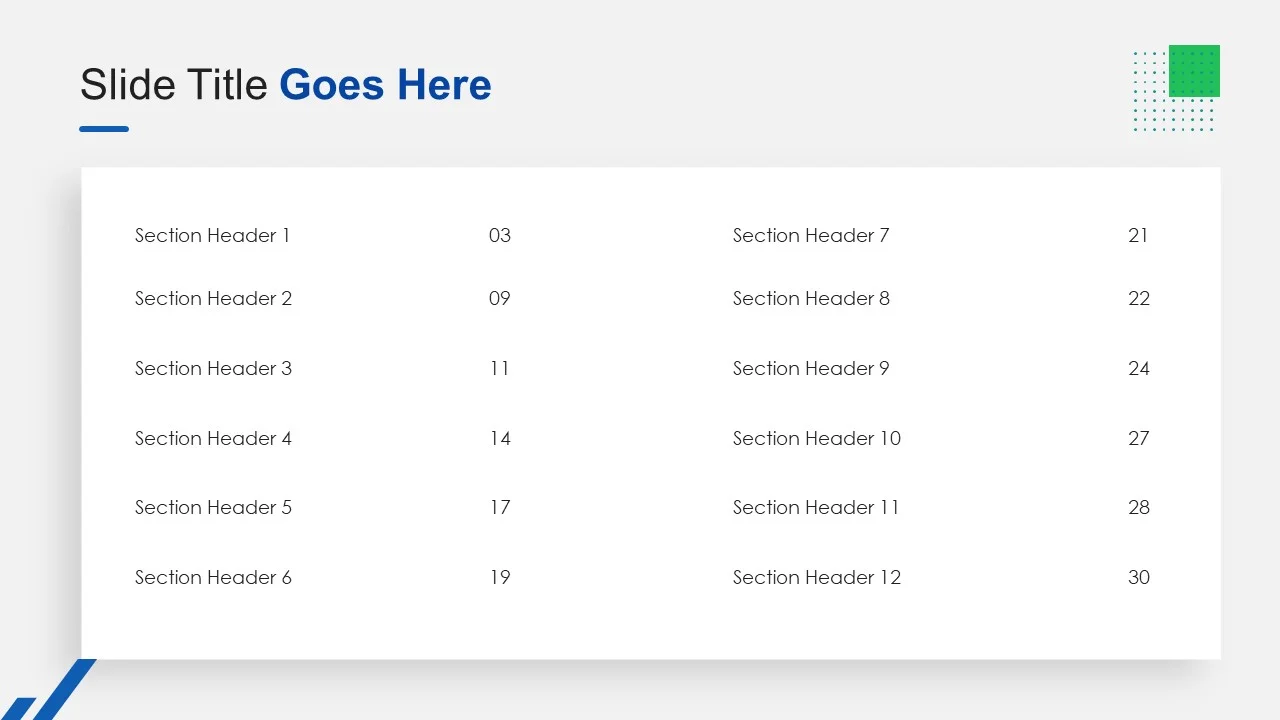Open the Section Header 1 entry
1280x720 pixels.
click(212, 236)
